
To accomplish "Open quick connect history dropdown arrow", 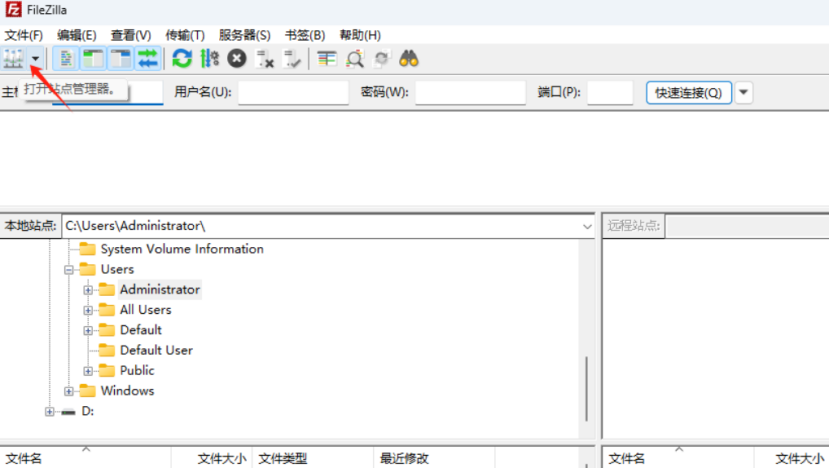I will tap(743, 93).
